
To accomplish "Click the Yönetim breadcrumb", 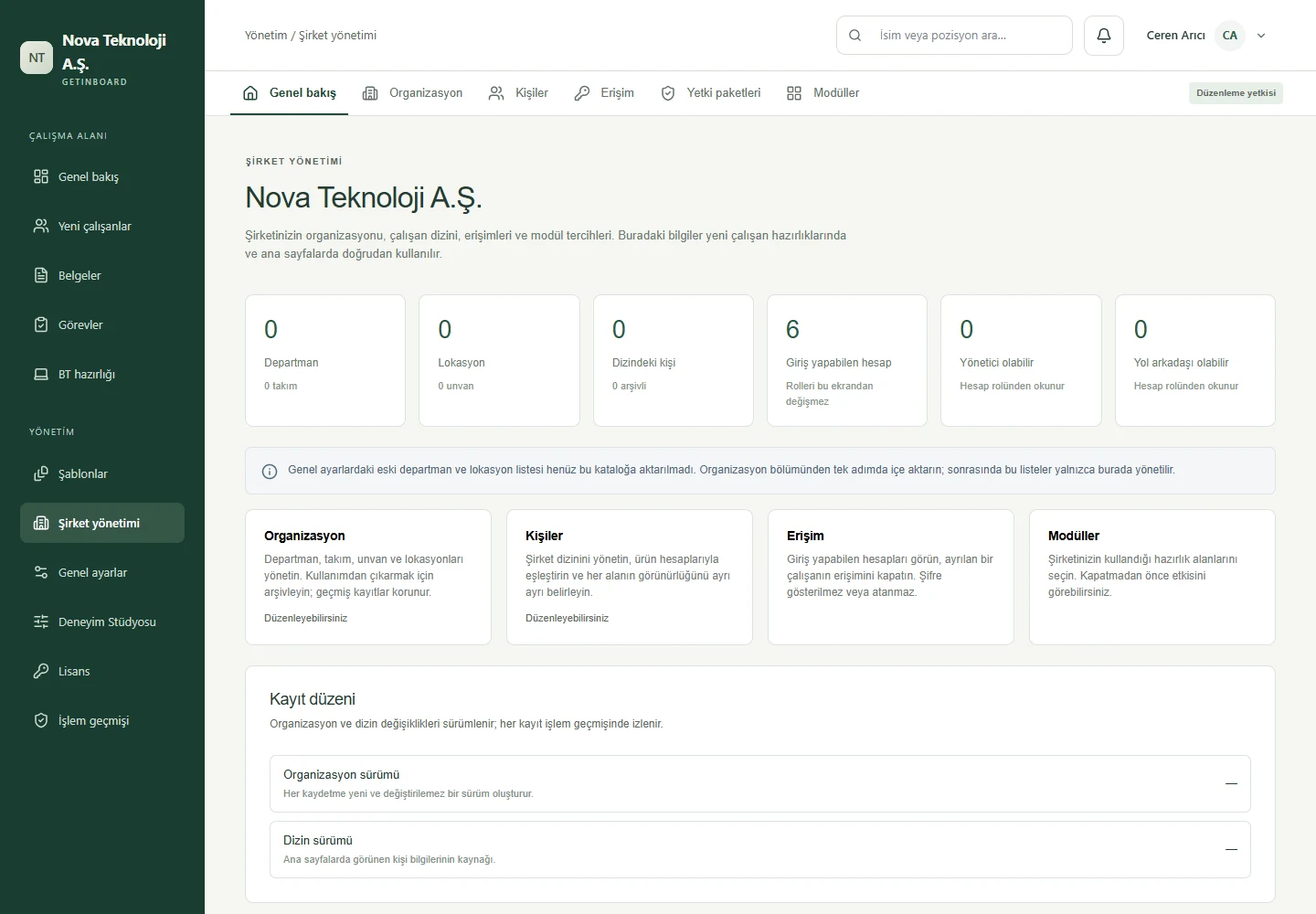I will tap(266, 36).
